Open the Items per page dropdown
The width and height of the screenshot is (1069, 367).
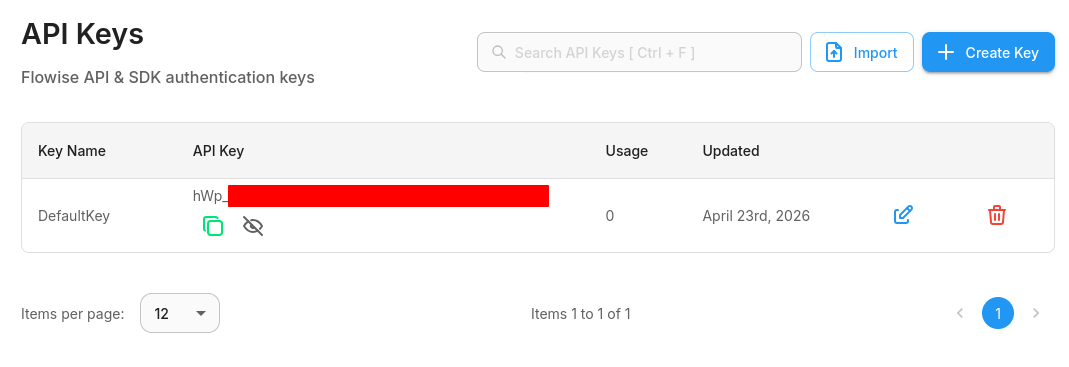(180, 313)
